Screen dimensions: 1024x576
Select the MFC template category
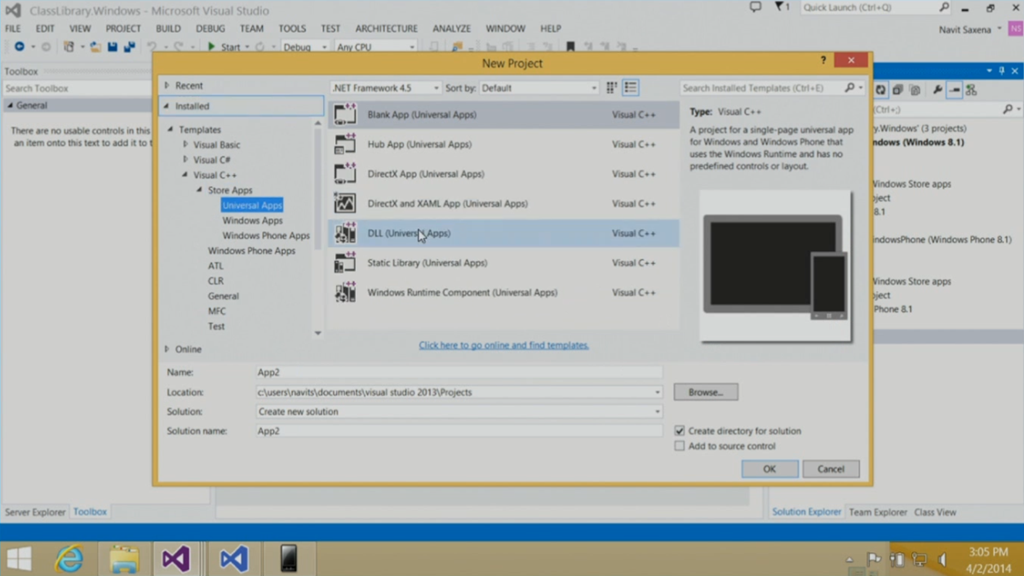click(217, 312)
